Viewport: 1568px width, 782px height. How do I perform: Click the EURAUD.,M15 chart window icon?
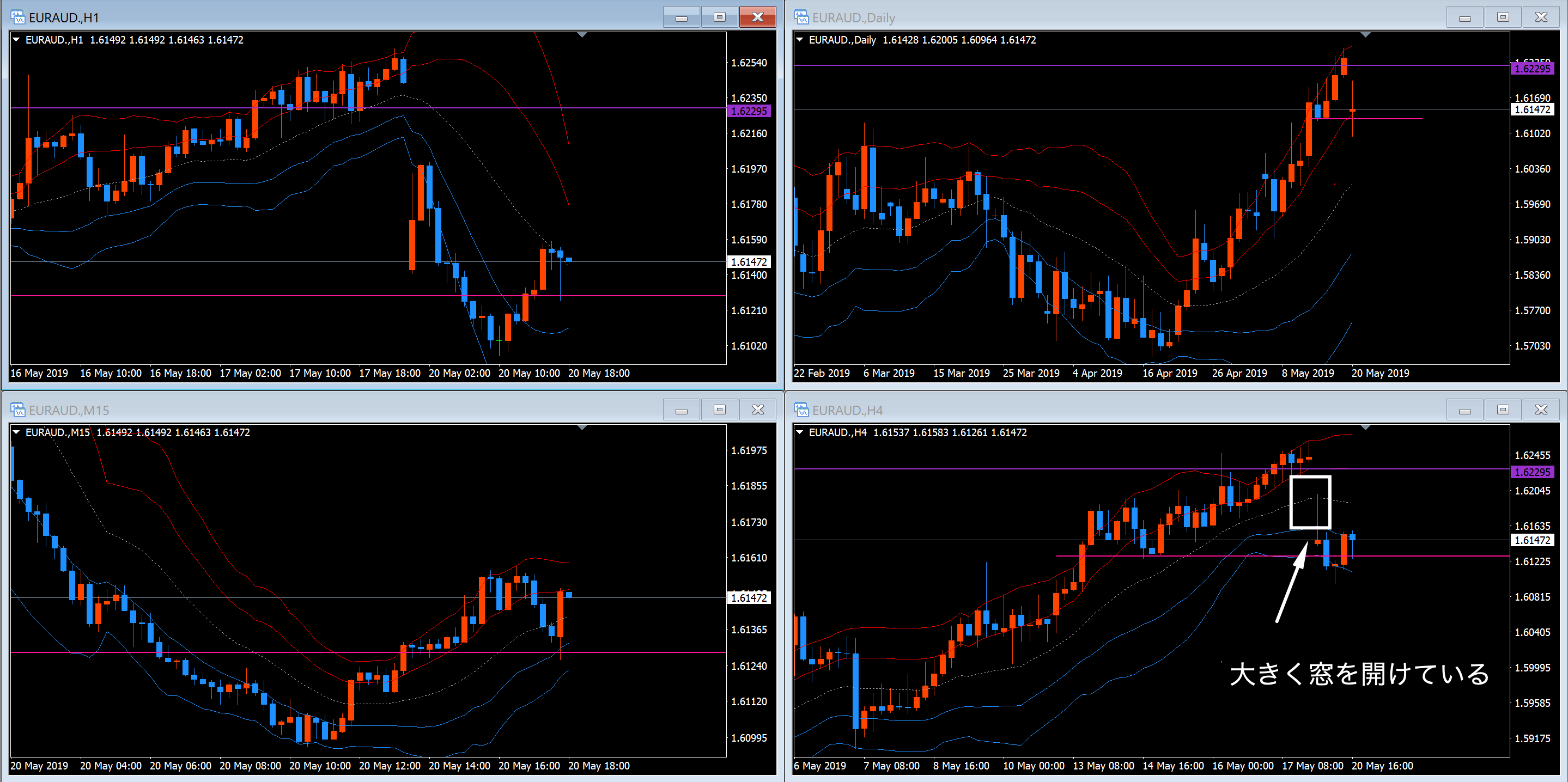pyautogui.click(x=17, y=410)
